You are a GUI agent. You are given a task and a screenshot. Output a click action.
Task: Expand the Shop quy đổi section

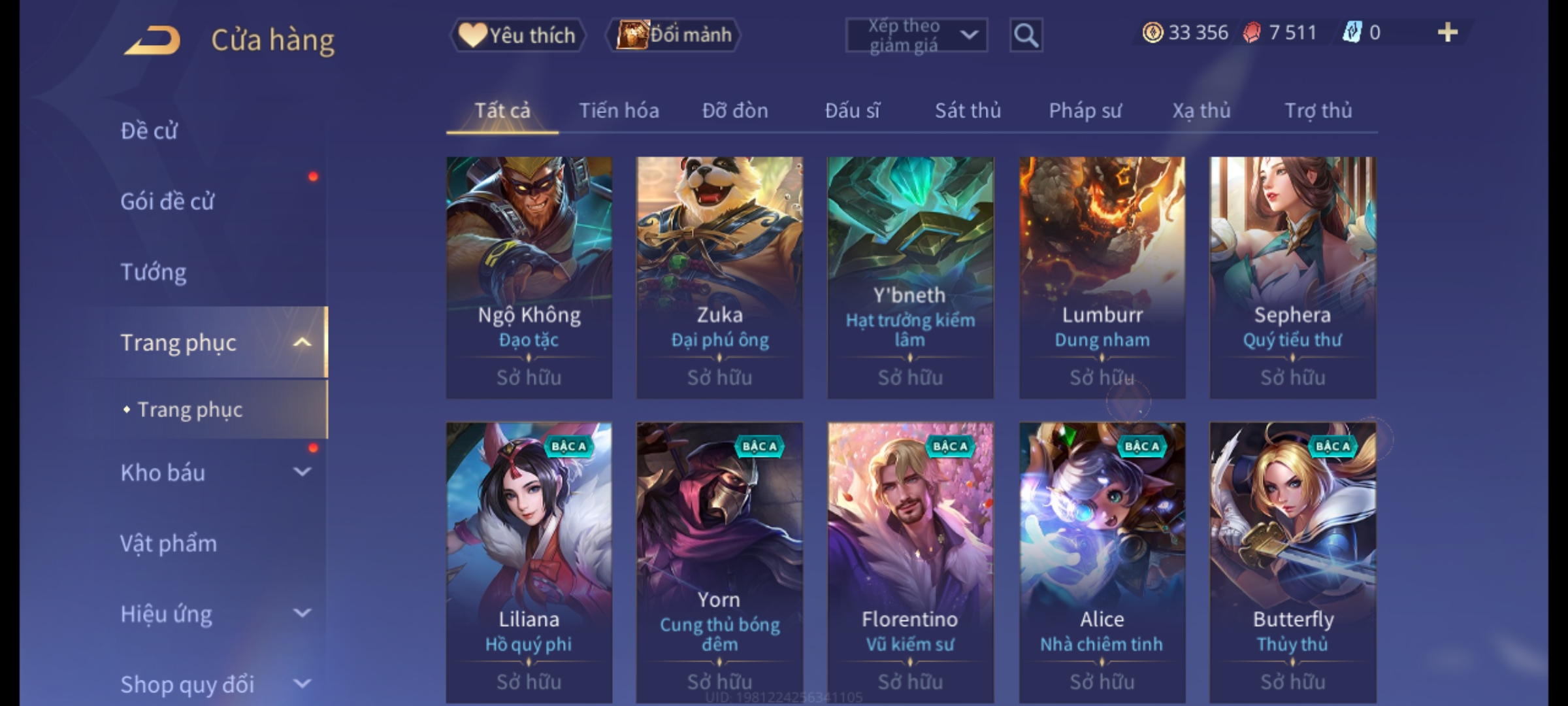click(x=302, y=684)
